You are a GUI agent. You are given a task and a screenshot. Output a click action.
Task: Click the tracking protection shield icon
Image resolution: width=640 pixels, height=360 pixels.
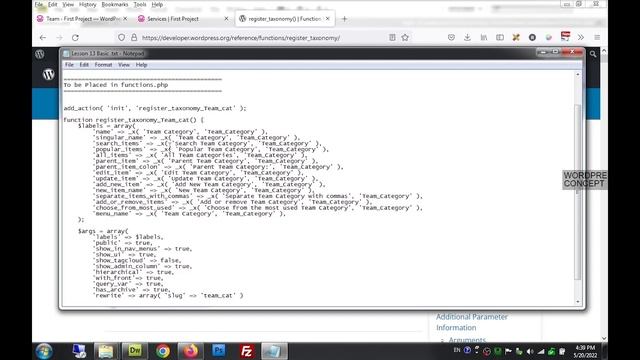[121, 38]
